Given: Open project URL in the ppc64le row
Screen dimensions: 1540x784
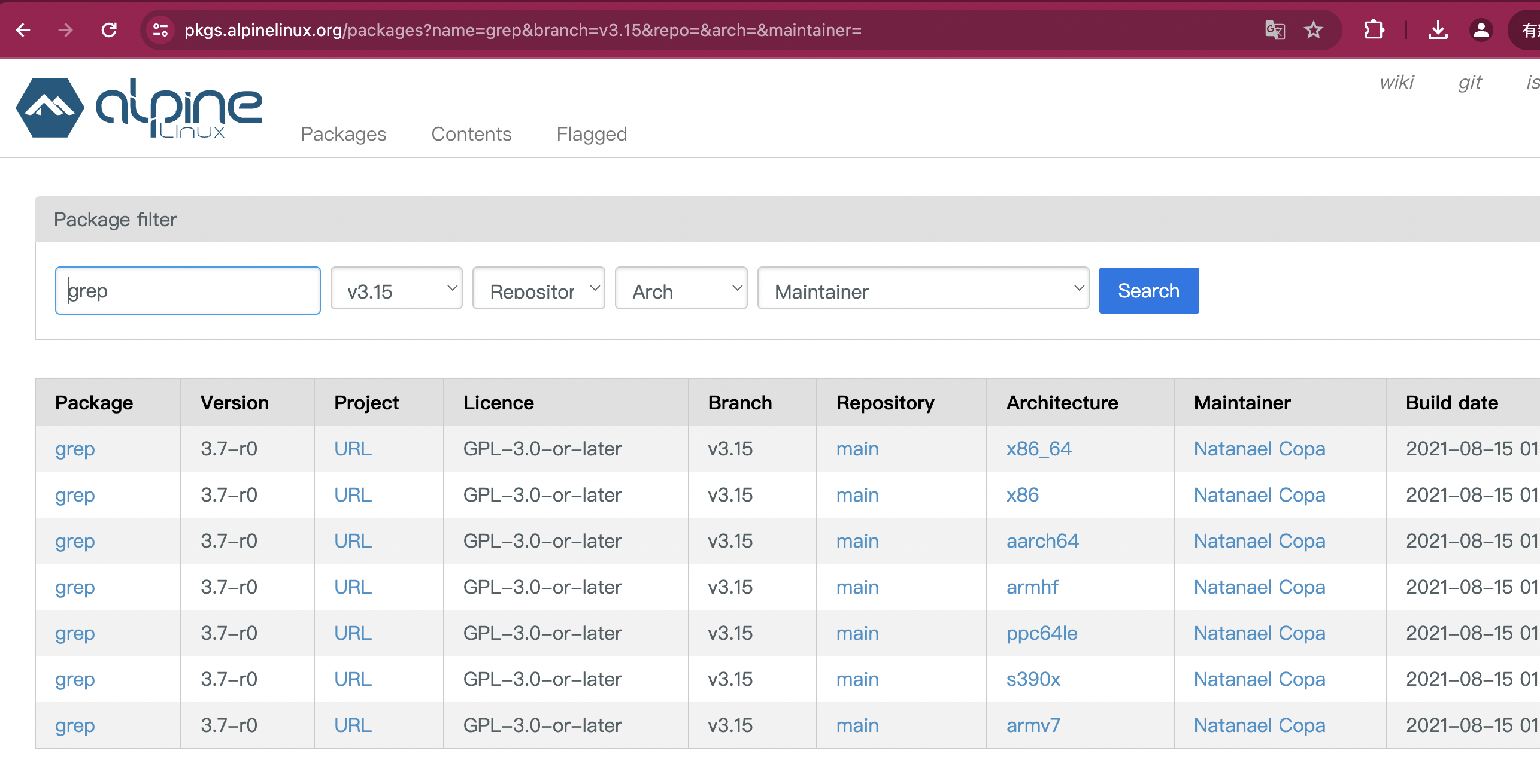Looking at the screenshot, I should (353, 633).
